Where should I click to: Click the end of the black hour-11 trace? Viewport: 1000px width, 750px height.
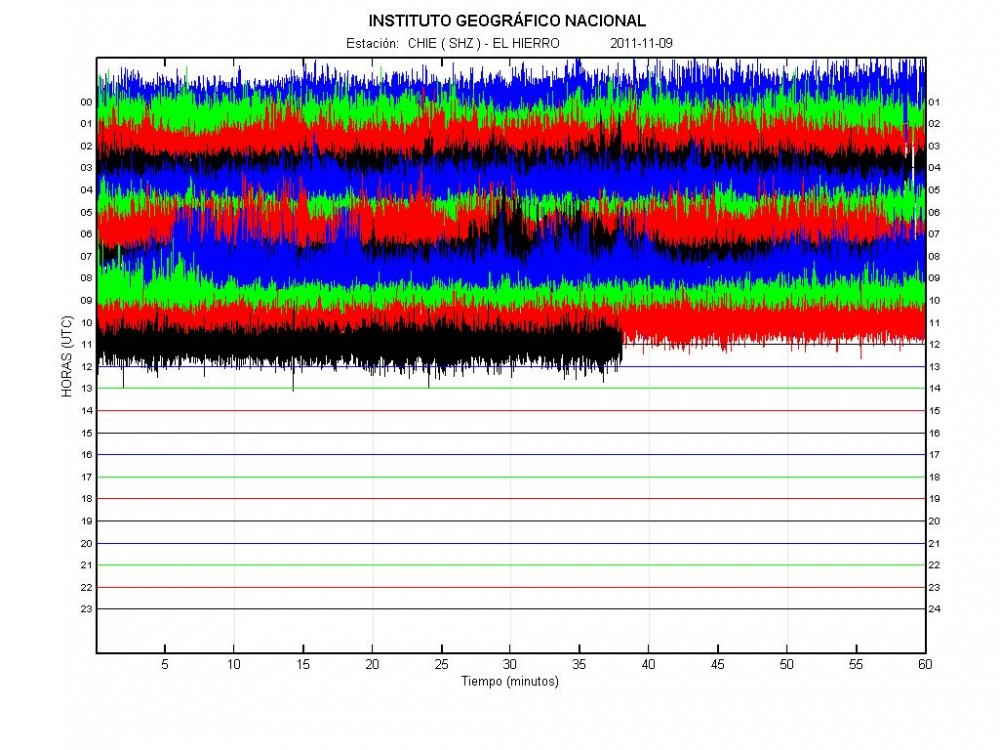(621, 346)
